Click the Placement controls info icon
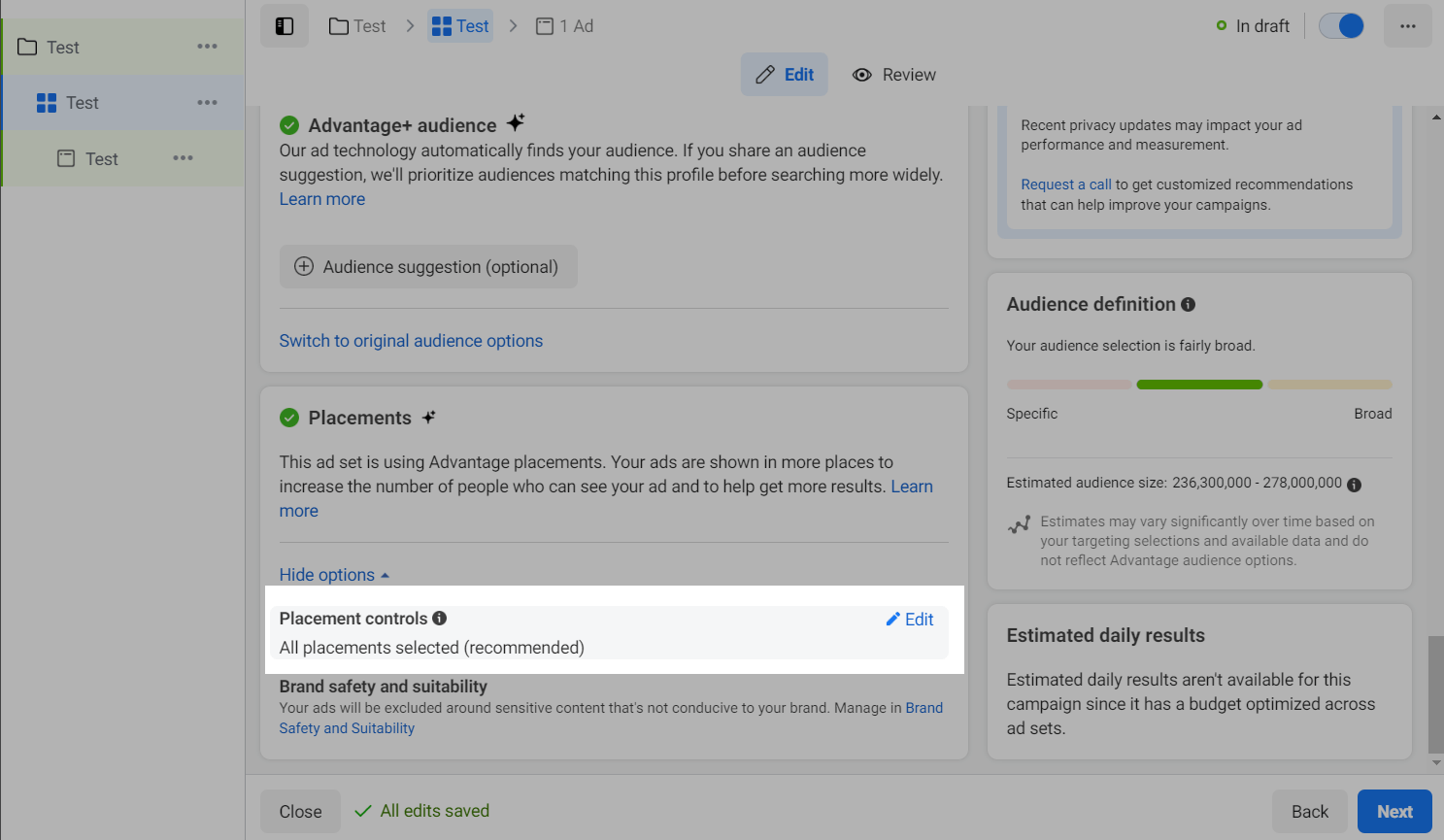This screenshot has height=840, width=1444. (440, 619)
